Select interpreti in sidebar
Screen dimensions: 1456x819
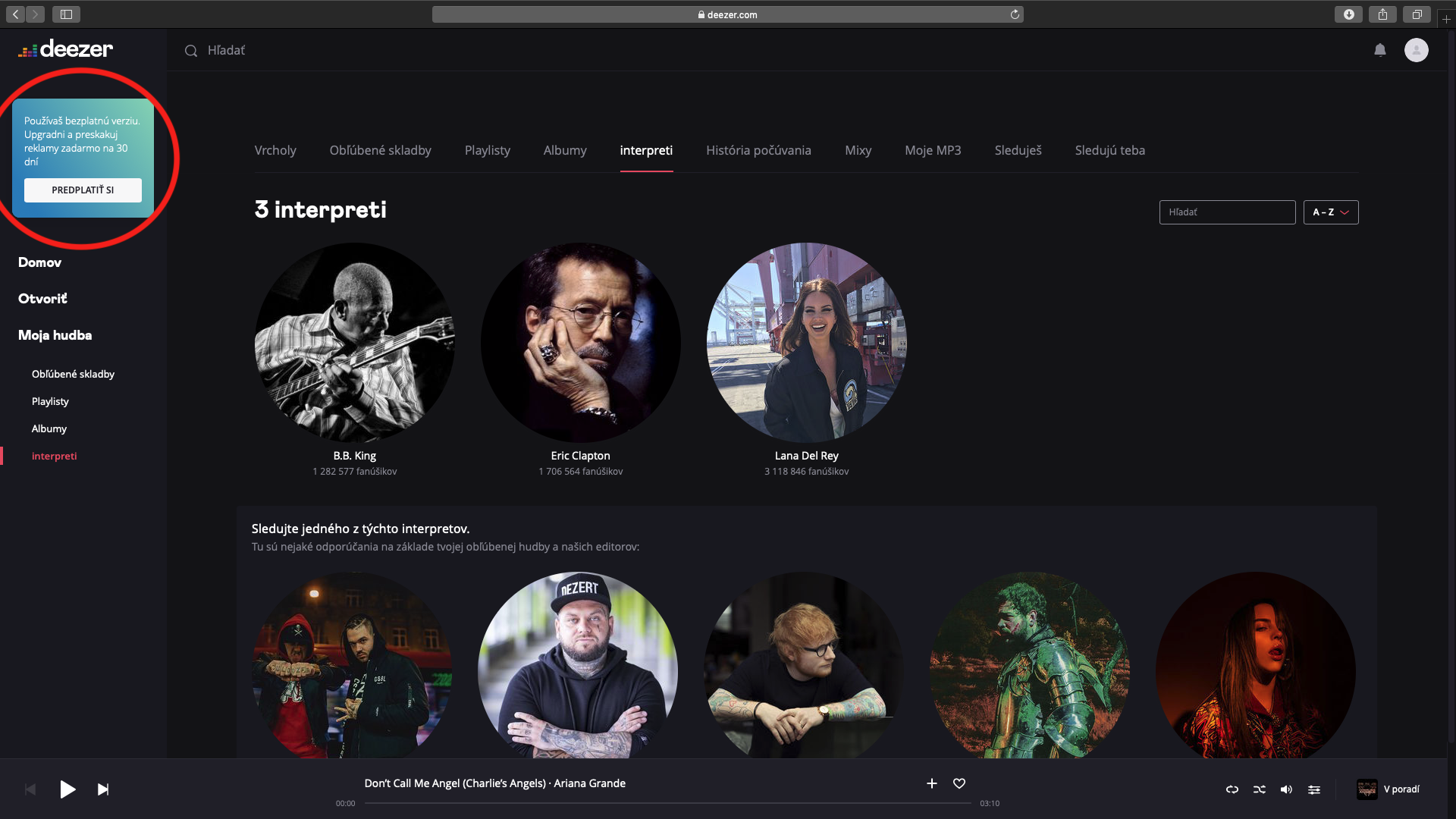[x=54, y=456]
